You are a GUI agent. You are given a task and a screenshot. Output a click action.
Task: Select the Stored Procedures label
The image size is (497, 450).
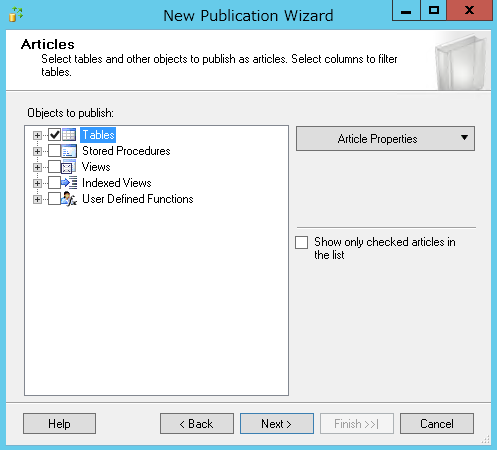coord(126,151)
